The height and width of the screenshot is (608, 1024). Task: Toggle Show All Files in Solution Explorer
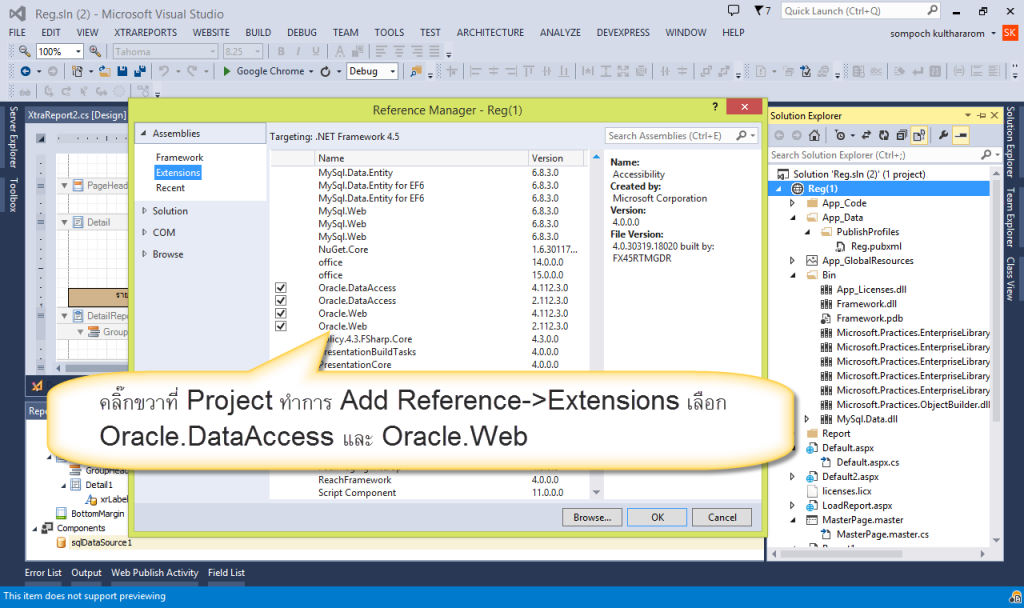(x=921, y=136)
